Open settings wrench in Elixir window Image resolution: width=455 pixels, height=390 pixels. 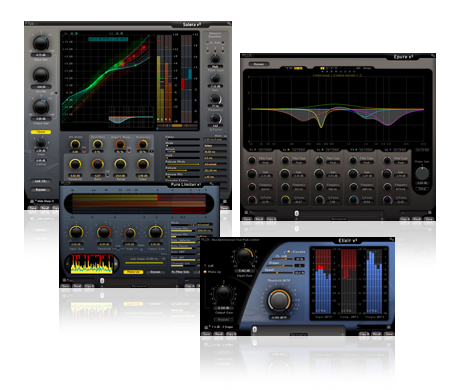point(392,239)
